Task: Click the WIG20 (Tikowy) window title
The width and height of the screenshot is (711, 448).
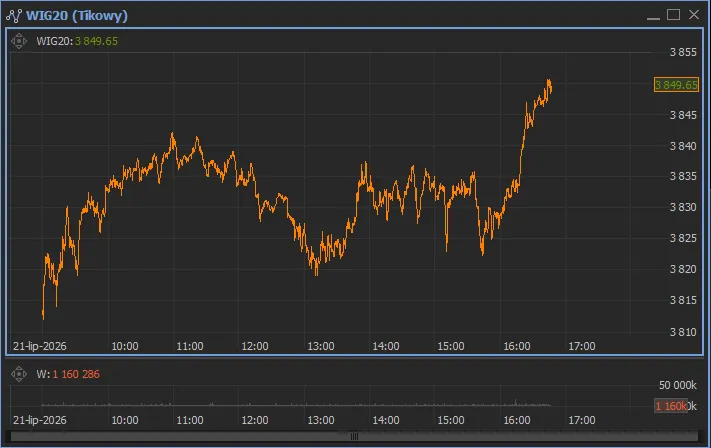Action: [x=77, y=15]
